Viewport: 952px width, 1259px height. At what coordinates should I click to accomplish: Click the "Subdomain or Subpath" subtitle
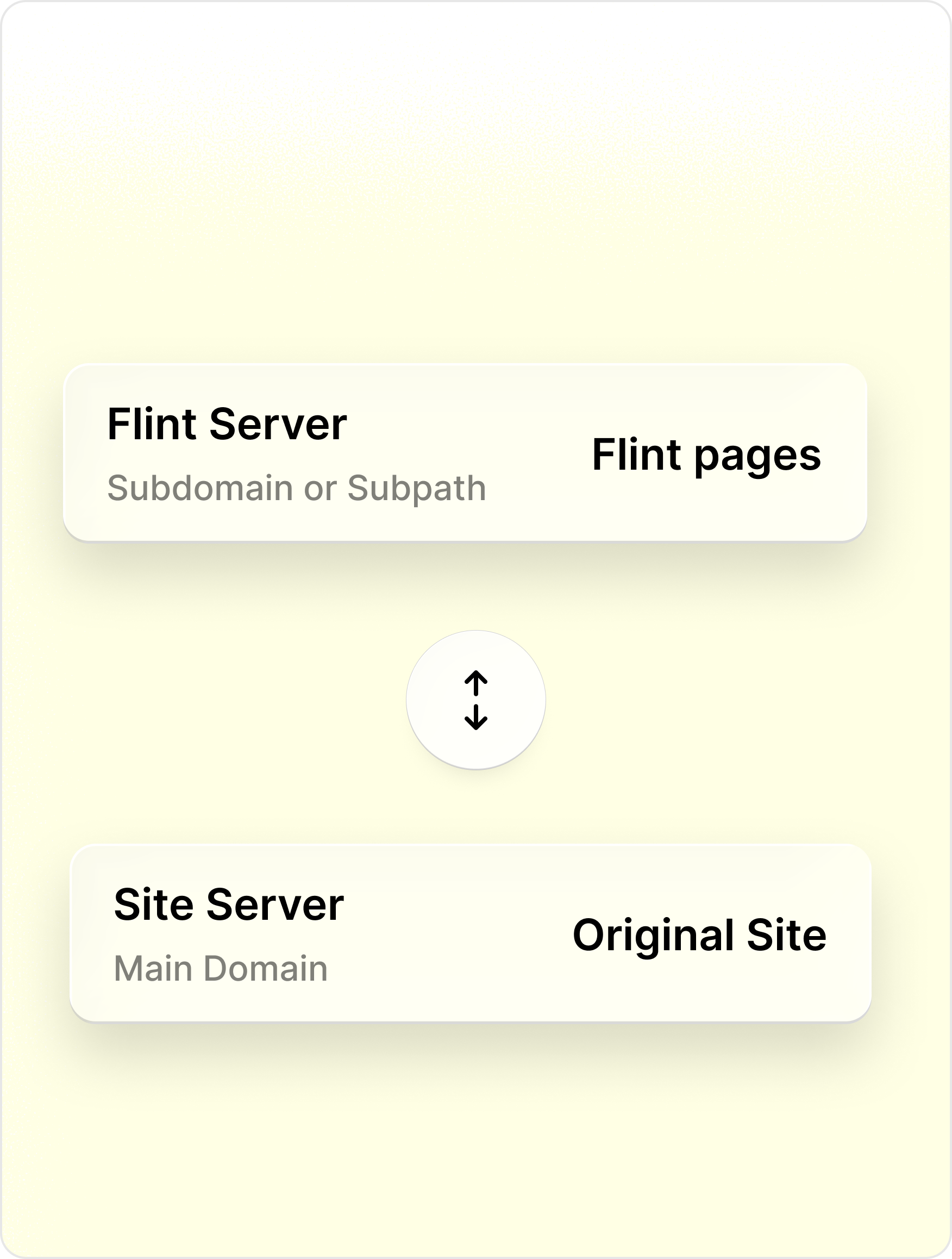tap(297, 488)
